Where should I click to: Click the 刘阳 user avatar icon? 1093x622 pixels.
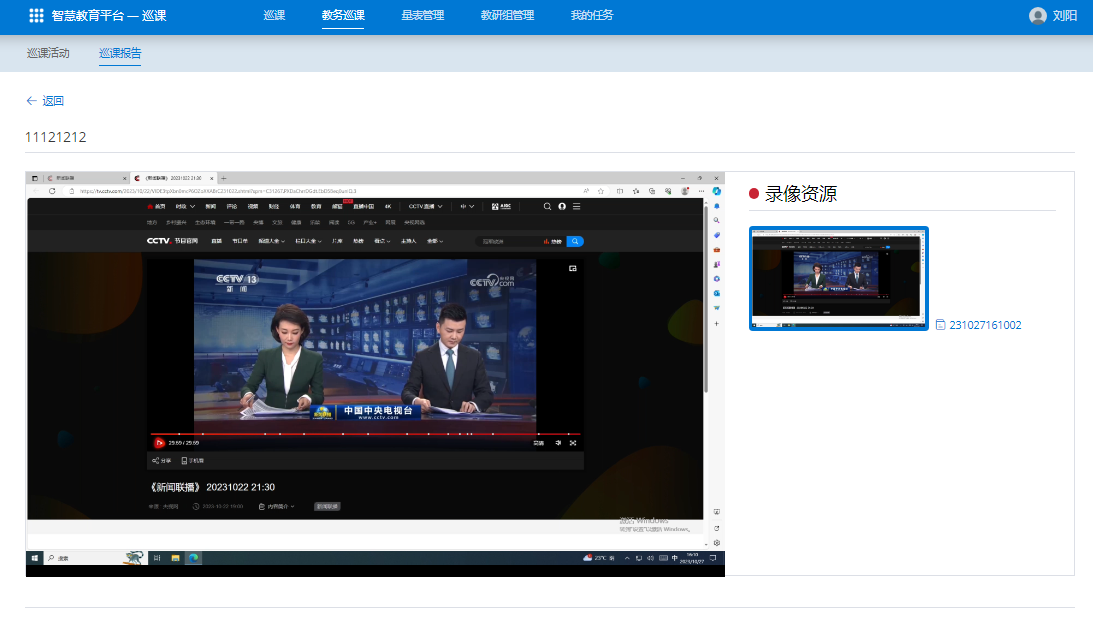pyautogui.click(x=1037, y=16)
